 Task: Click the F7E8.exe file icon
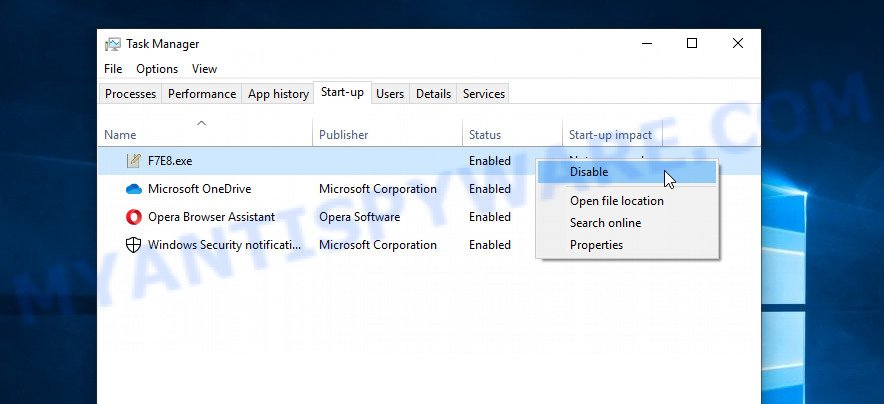pyautogui.click(x=134, y=161)
